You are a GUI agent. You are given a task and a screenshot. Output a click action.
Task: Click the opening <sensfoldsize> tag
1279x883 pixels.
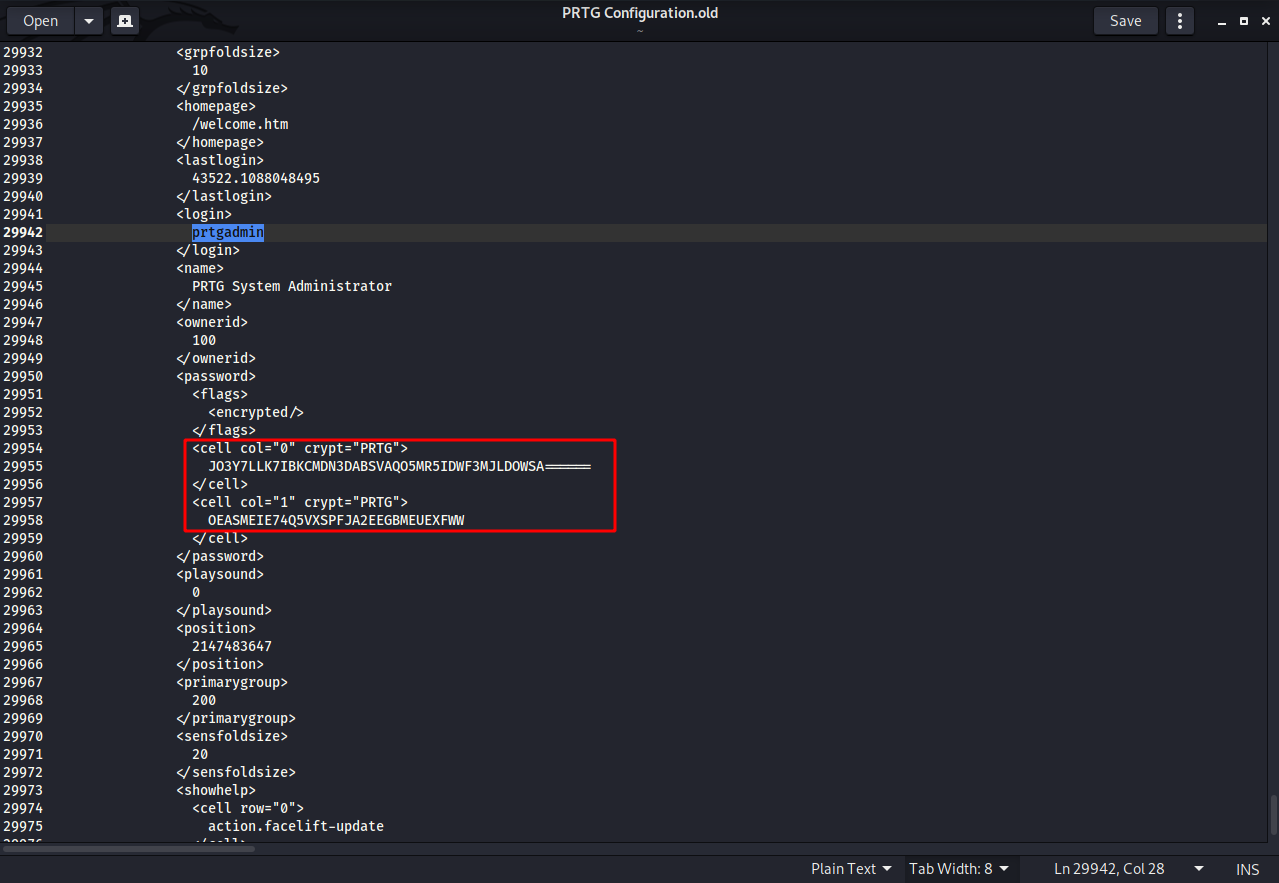pyautogui.click(x=232, y=736)
